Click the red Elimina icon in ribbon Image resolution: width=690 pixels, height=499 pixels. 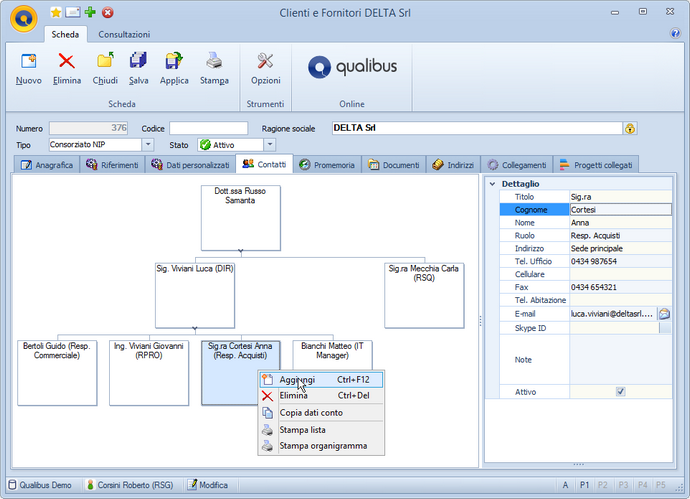(66, 61)
